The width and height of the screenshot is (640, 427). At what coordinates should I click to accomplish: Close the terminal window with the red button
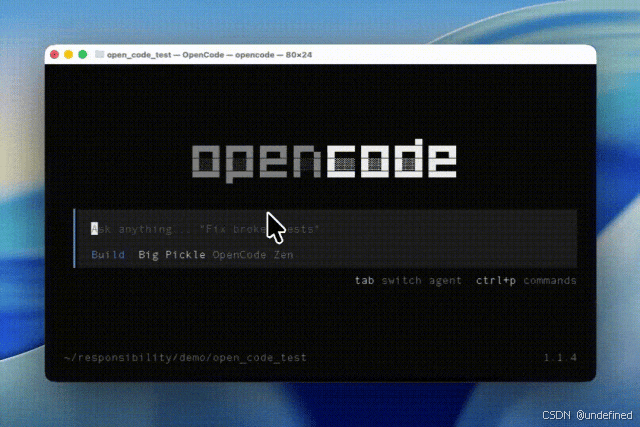tap(54, 54)
